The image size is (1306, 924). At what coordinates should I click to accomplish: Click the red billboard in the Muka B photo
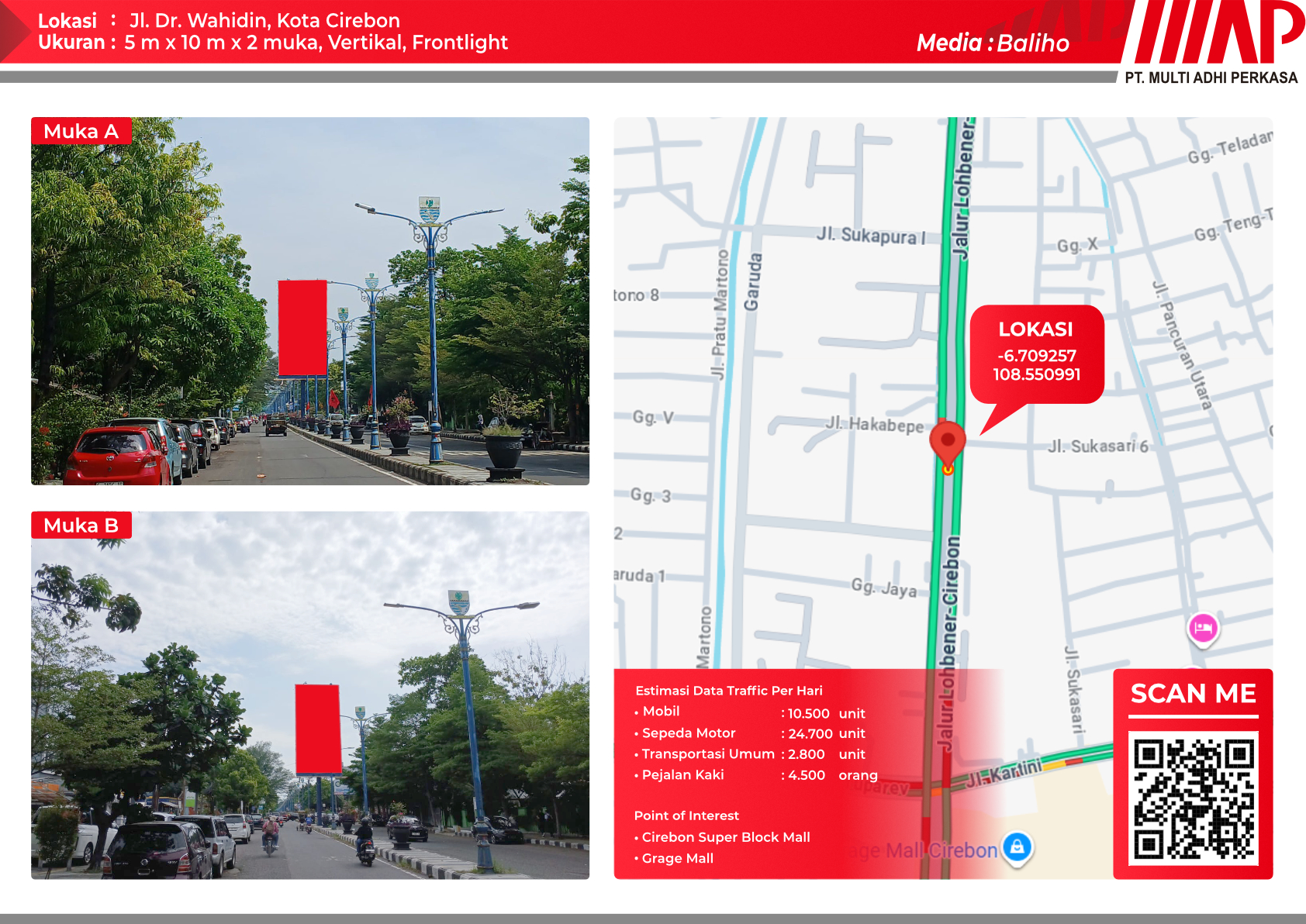pyautogui.click(x=318, y=729)
